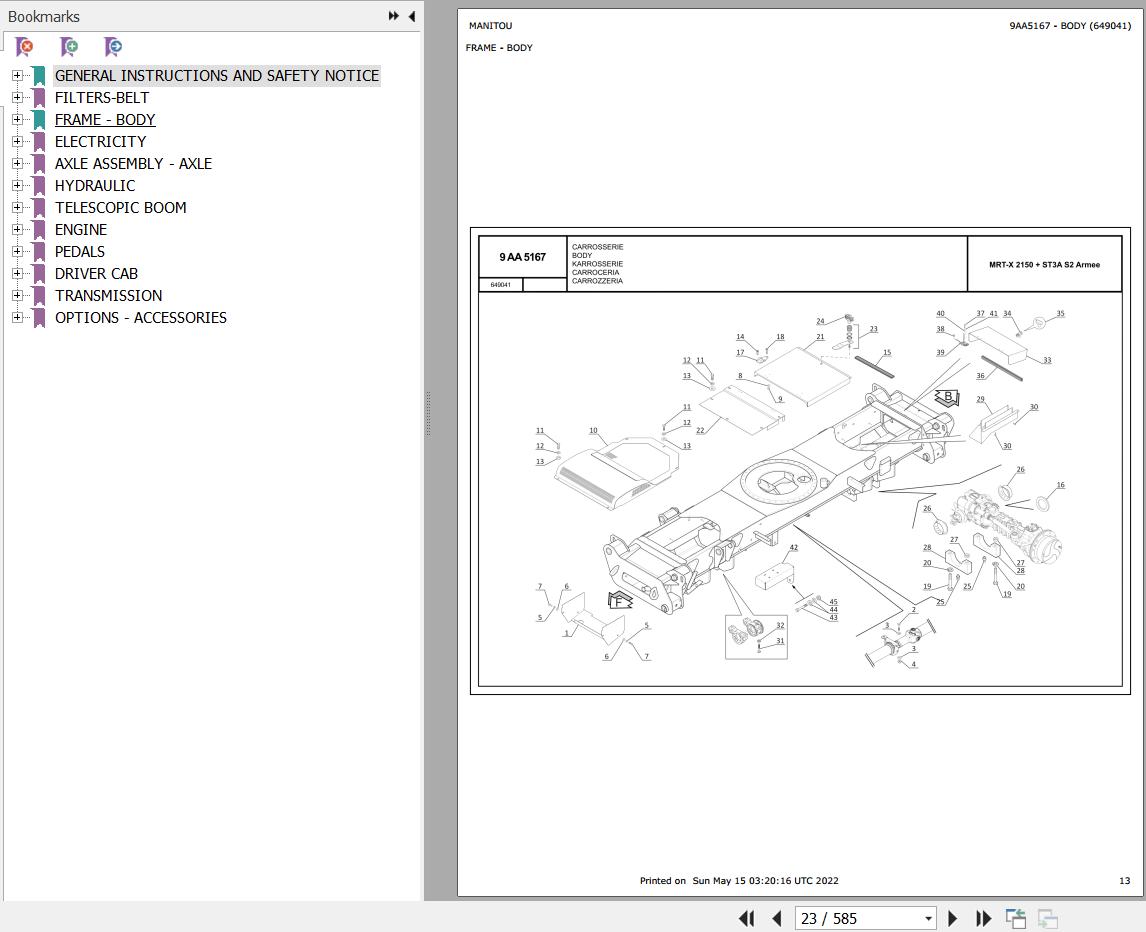Expand the ENGINE bookmark tree node
Viewport: 1146px width, 932px height.
coord(17,230)
